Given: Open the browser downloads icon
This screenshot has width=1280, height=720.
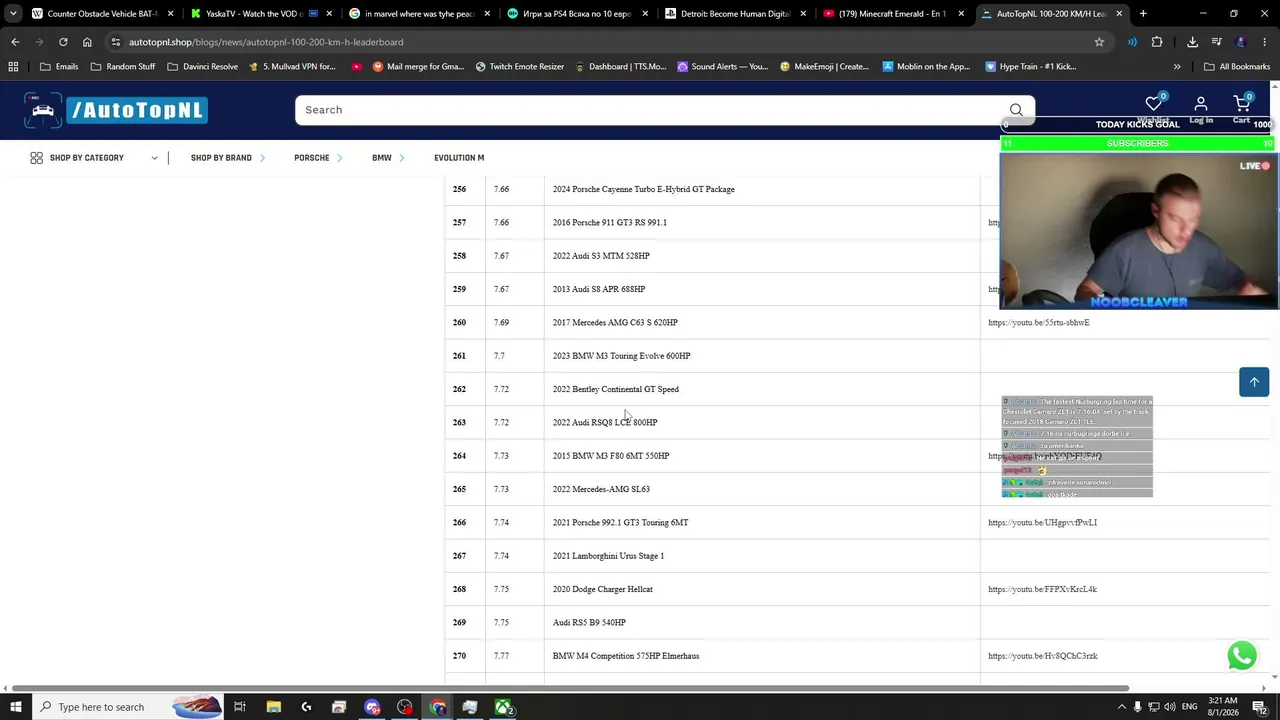Looking at the screenshot, I should point(1192,42).
